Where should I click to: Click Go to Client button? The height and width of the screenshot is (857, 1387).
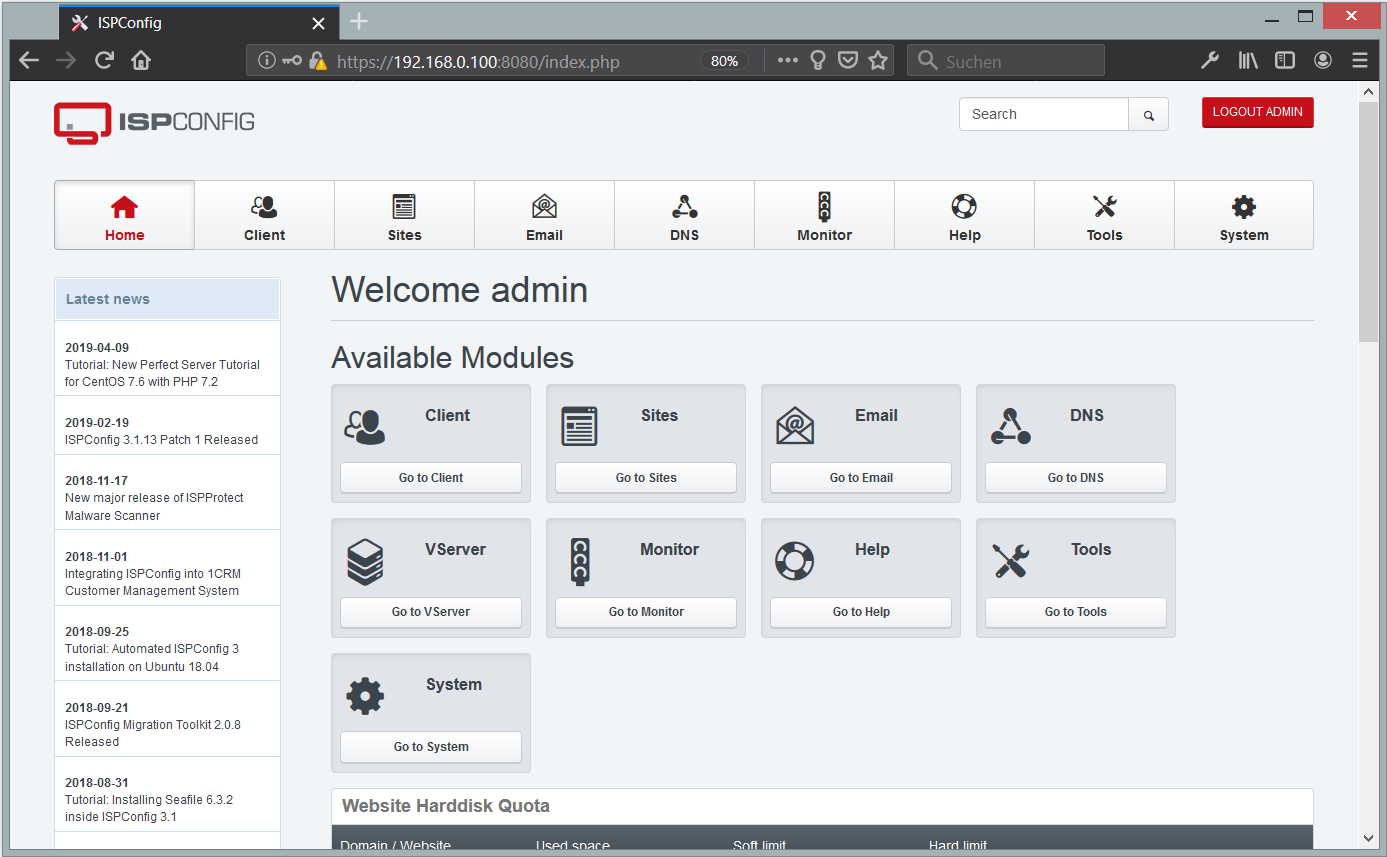point(431,478)
